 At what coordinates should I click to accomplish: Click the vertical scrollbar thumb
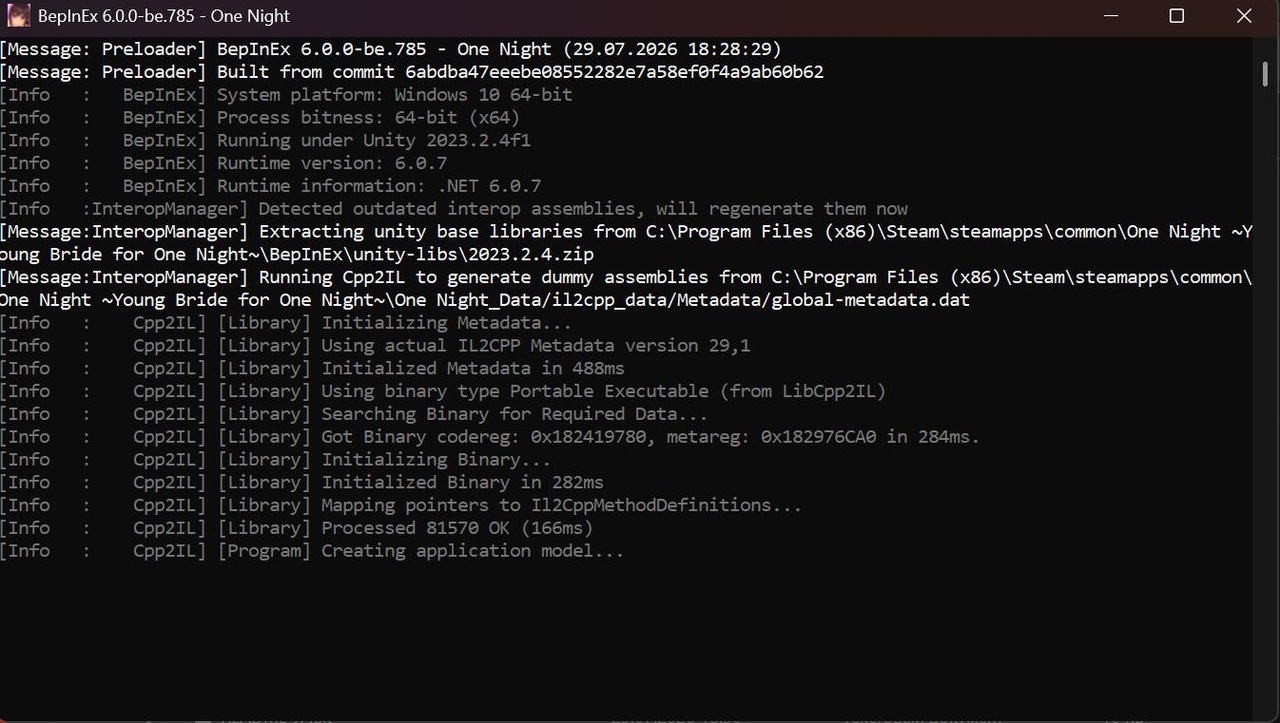[1266, 73]
